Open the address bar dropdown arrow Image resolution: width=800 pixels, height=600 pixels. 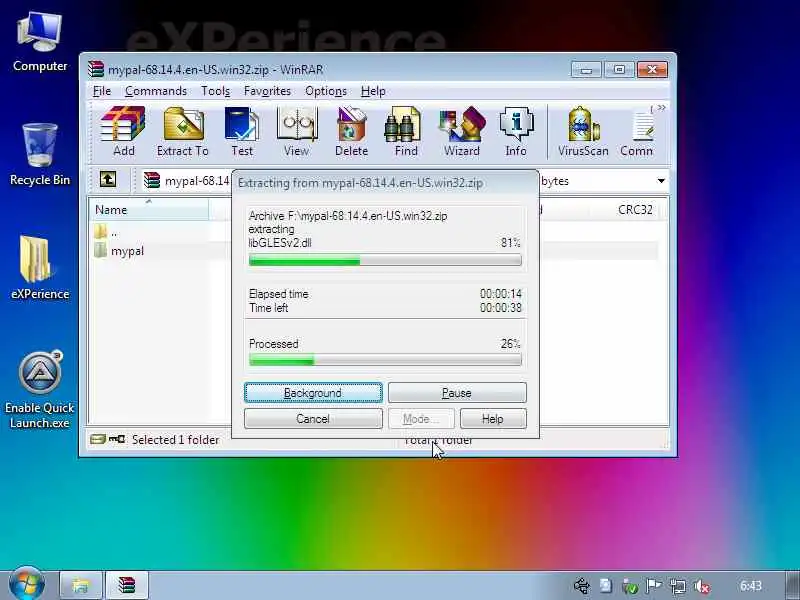[661, 181]
